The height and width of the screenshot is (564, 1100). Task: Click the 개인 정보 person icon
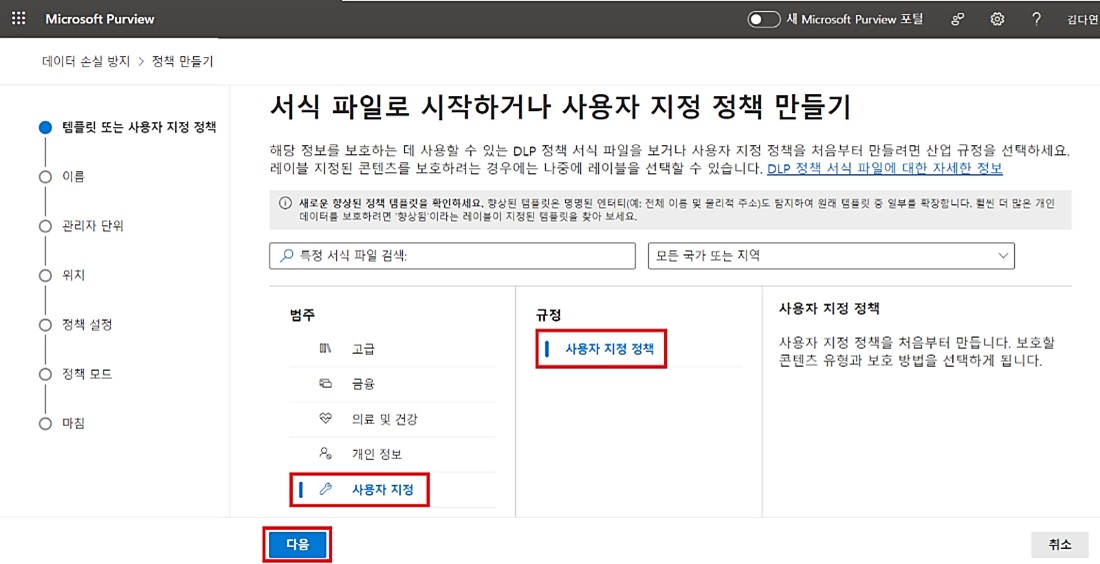(325, 453)
